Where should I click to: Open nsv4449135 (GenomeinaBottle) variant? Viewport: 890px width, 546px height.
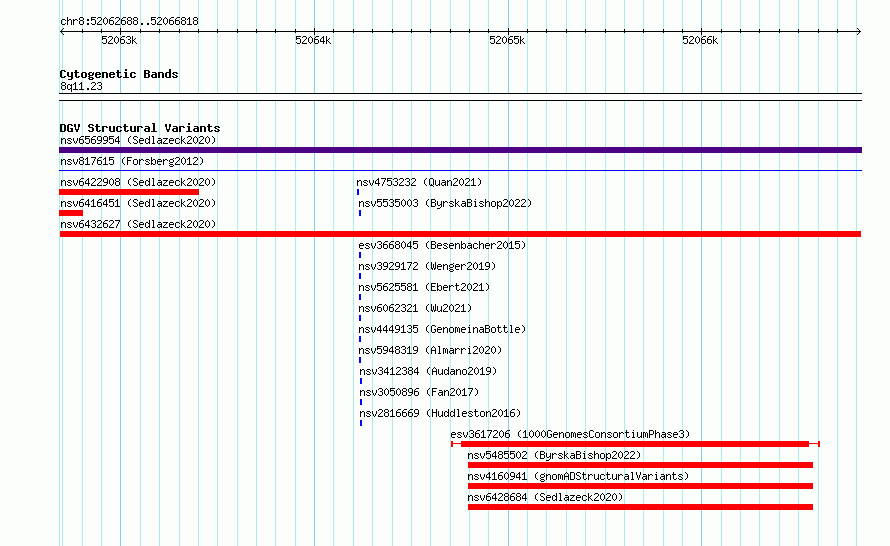pos(442,329)
